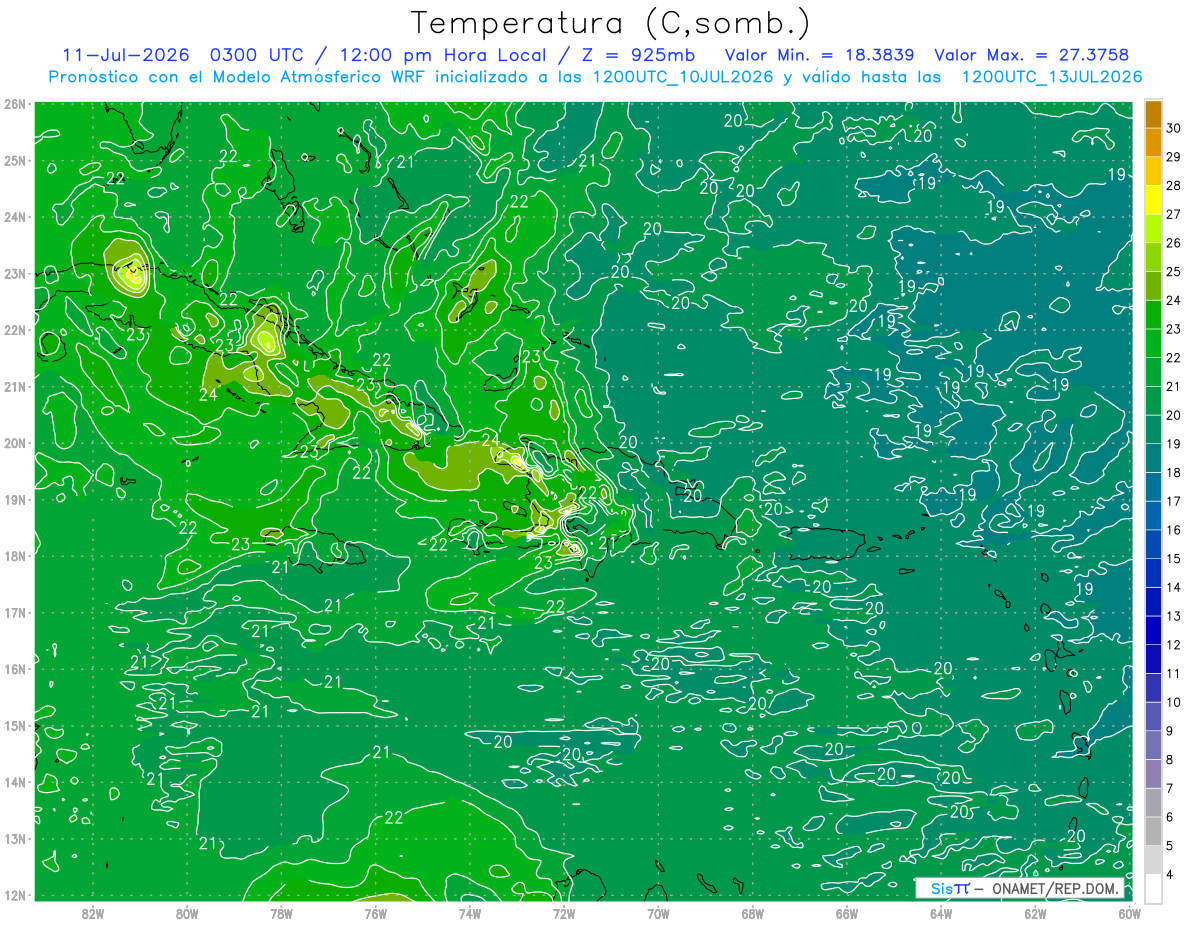Click the "1200UTC_10JUL2026" initialization time
Screen dimensions: 1200x927
pos(683,77)
